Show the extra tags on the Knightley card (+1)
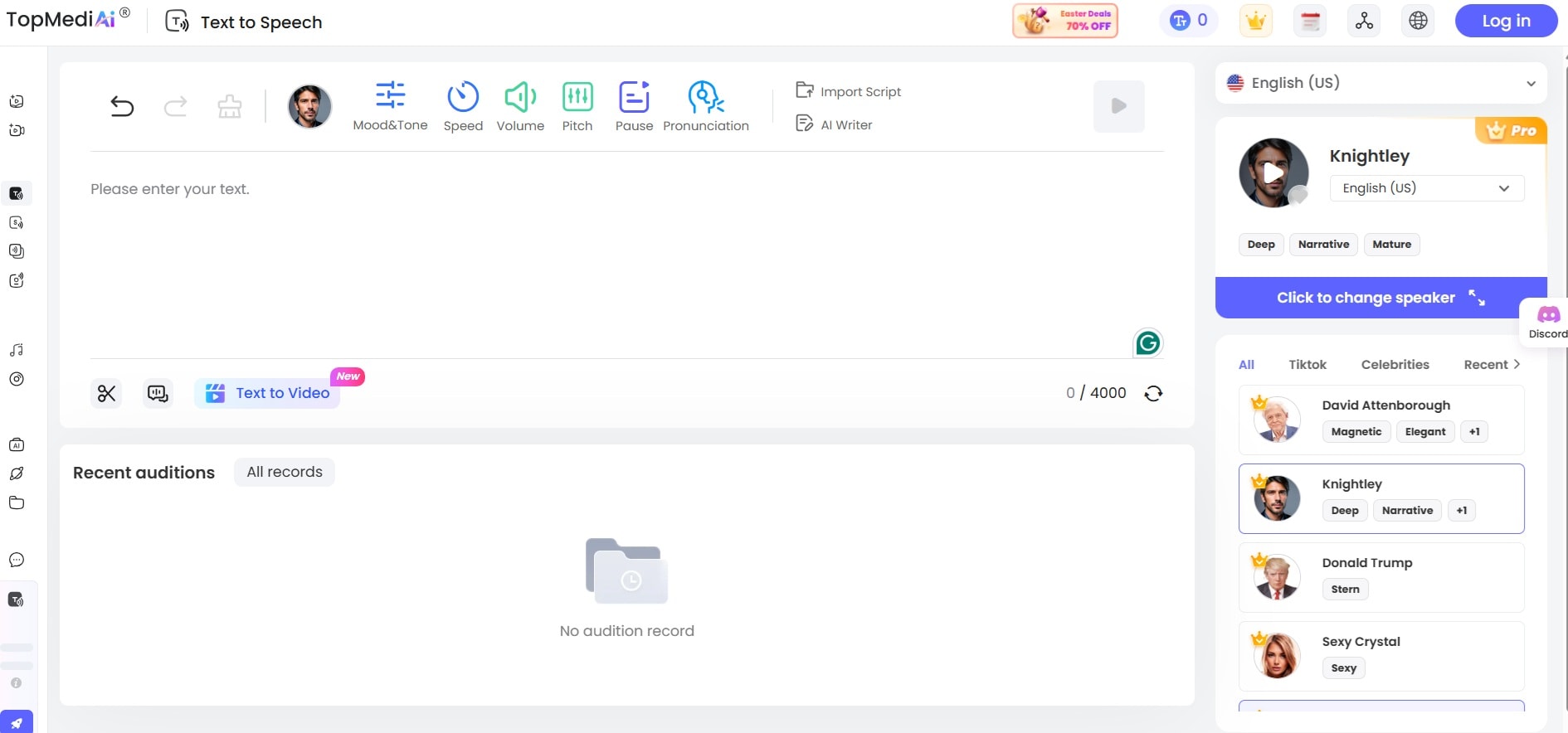Image resolution: width=1568 pixels, height=733 pixels. 1462,511
